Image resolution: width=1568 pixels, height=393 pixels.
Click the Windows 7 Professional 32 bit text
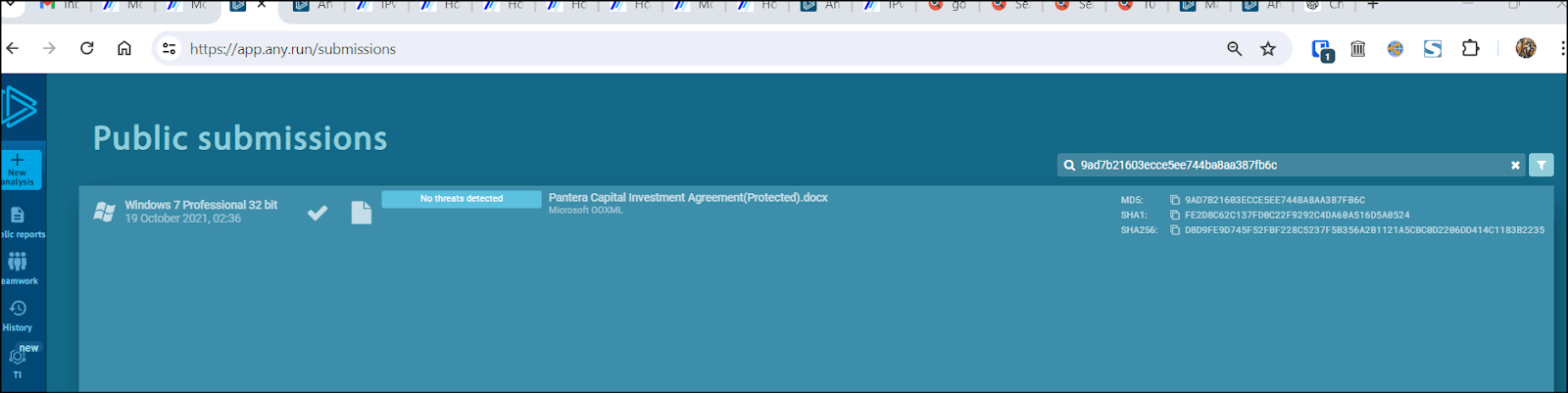pyautogui.click(x=201, y=205)
